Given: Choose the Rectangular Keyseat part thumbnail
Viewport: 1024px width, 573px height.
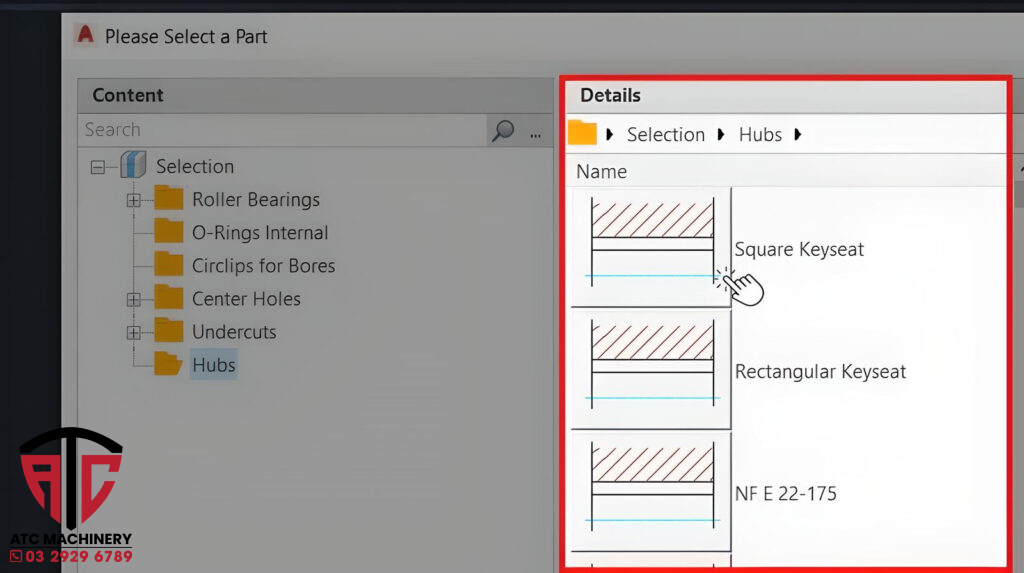Looking at the screenshot, I should click(651, 369).
